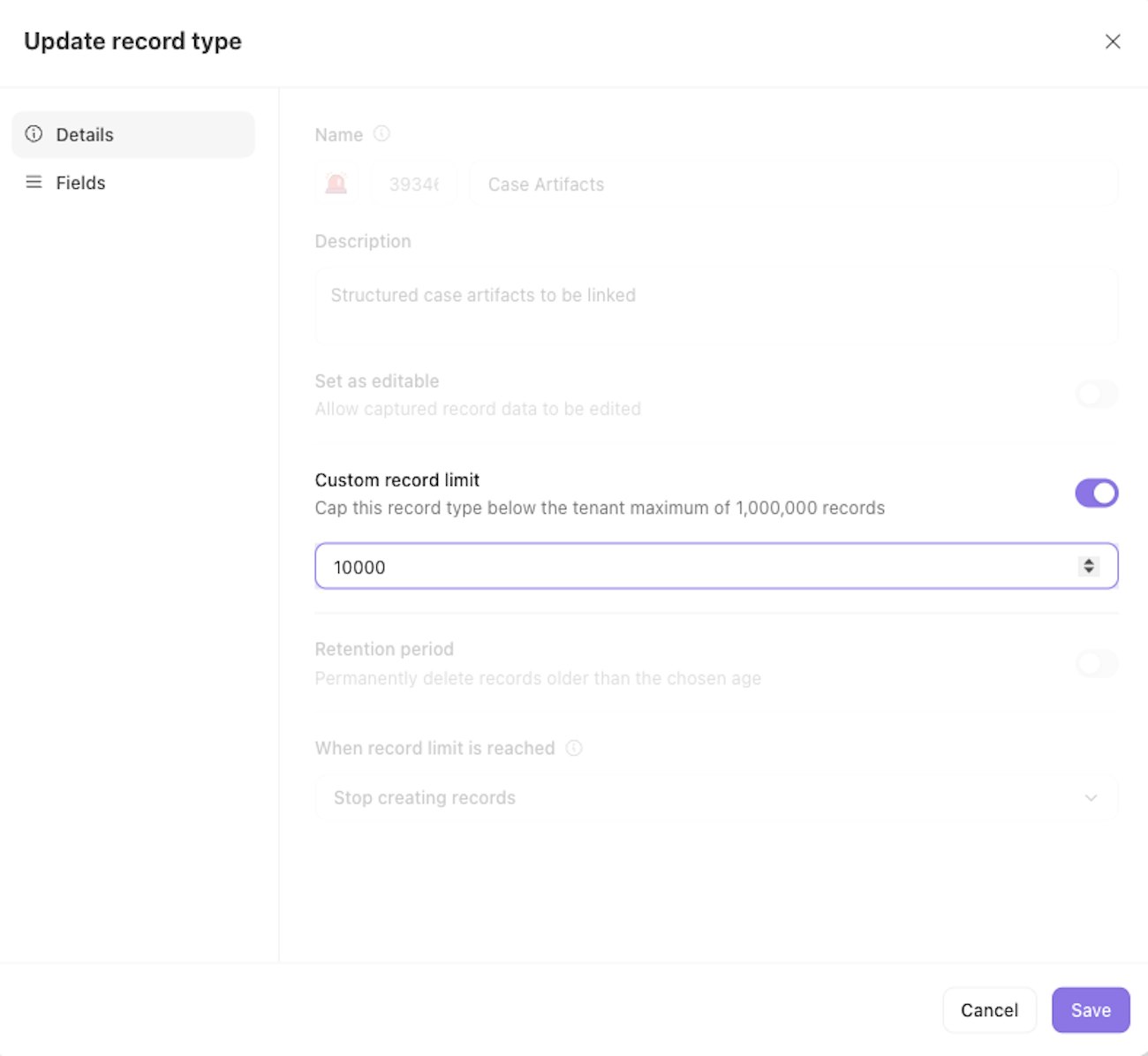Click the info icon beside record limit reached
1148x1056 pixels.
point(574,748)
